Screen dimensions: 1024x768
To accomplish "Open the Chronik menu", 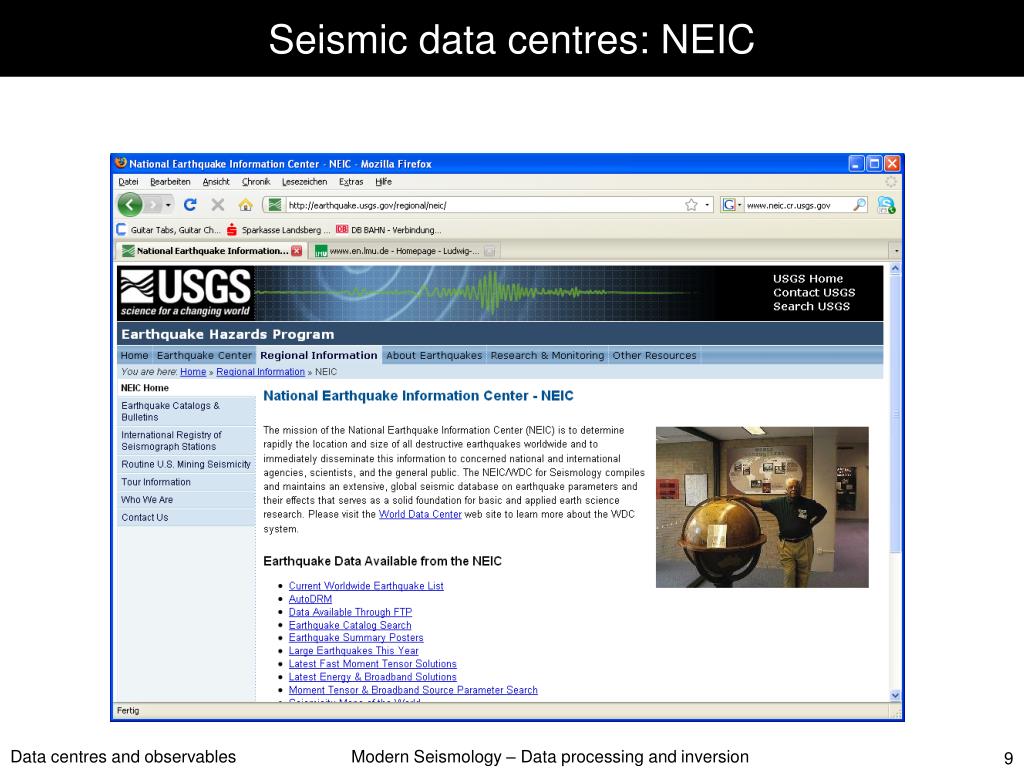I will click(x=256, y=182).
